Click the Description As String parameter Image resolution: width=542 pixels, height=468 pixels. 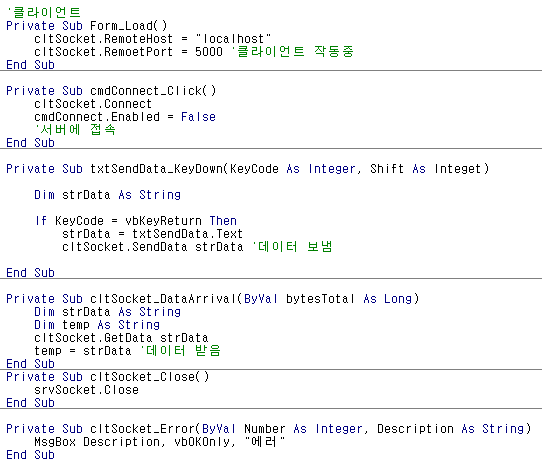450,429
